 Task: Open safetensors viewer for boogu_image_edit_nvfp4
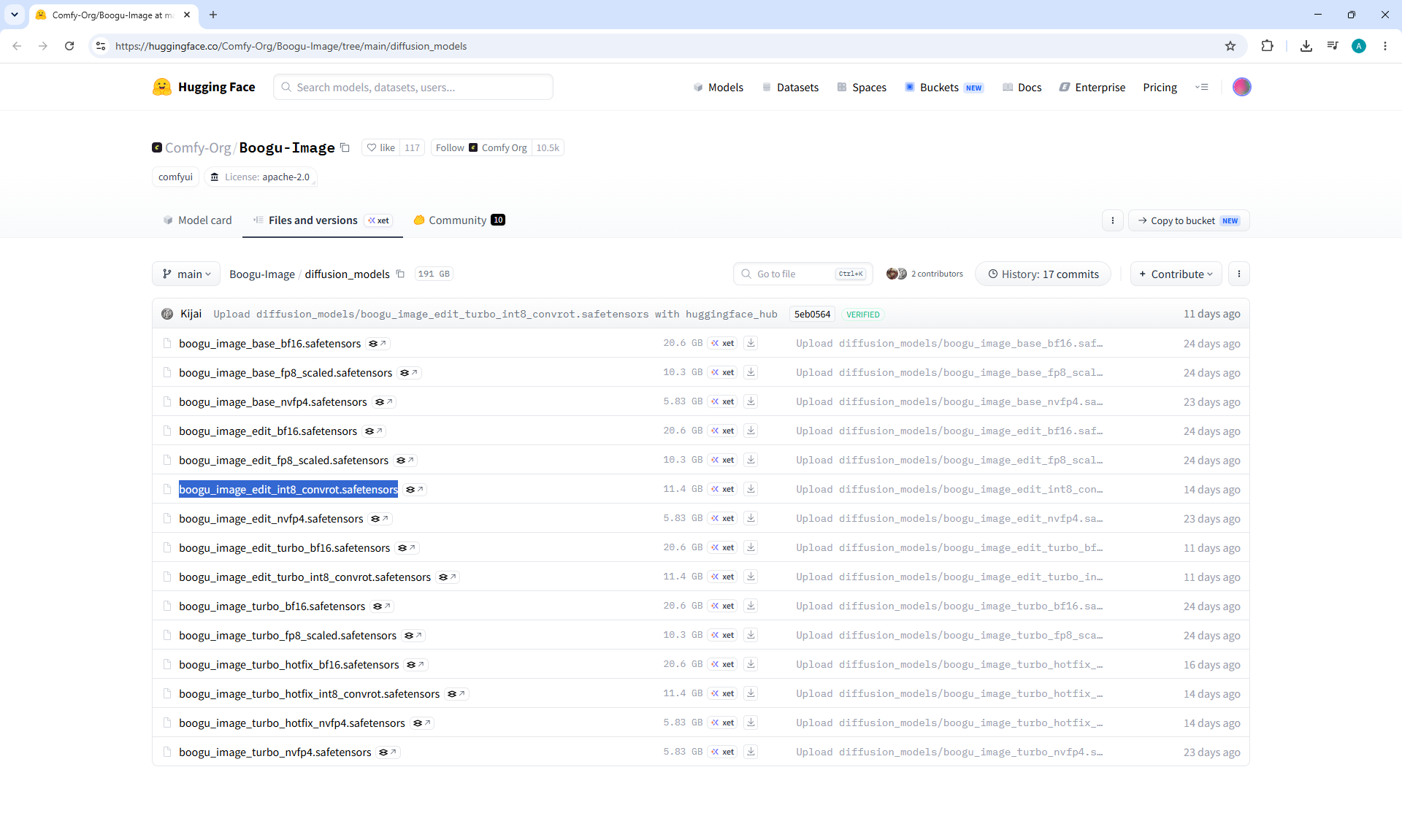(x=379, y=519)
